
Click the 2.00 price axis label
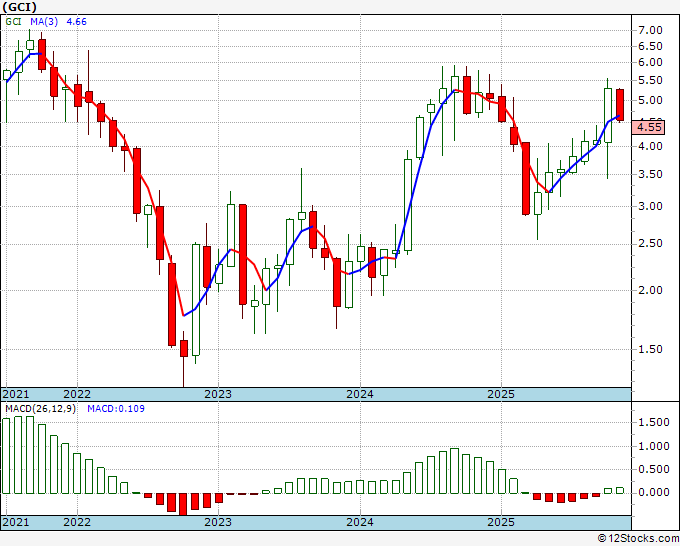[x=650, y=291]
